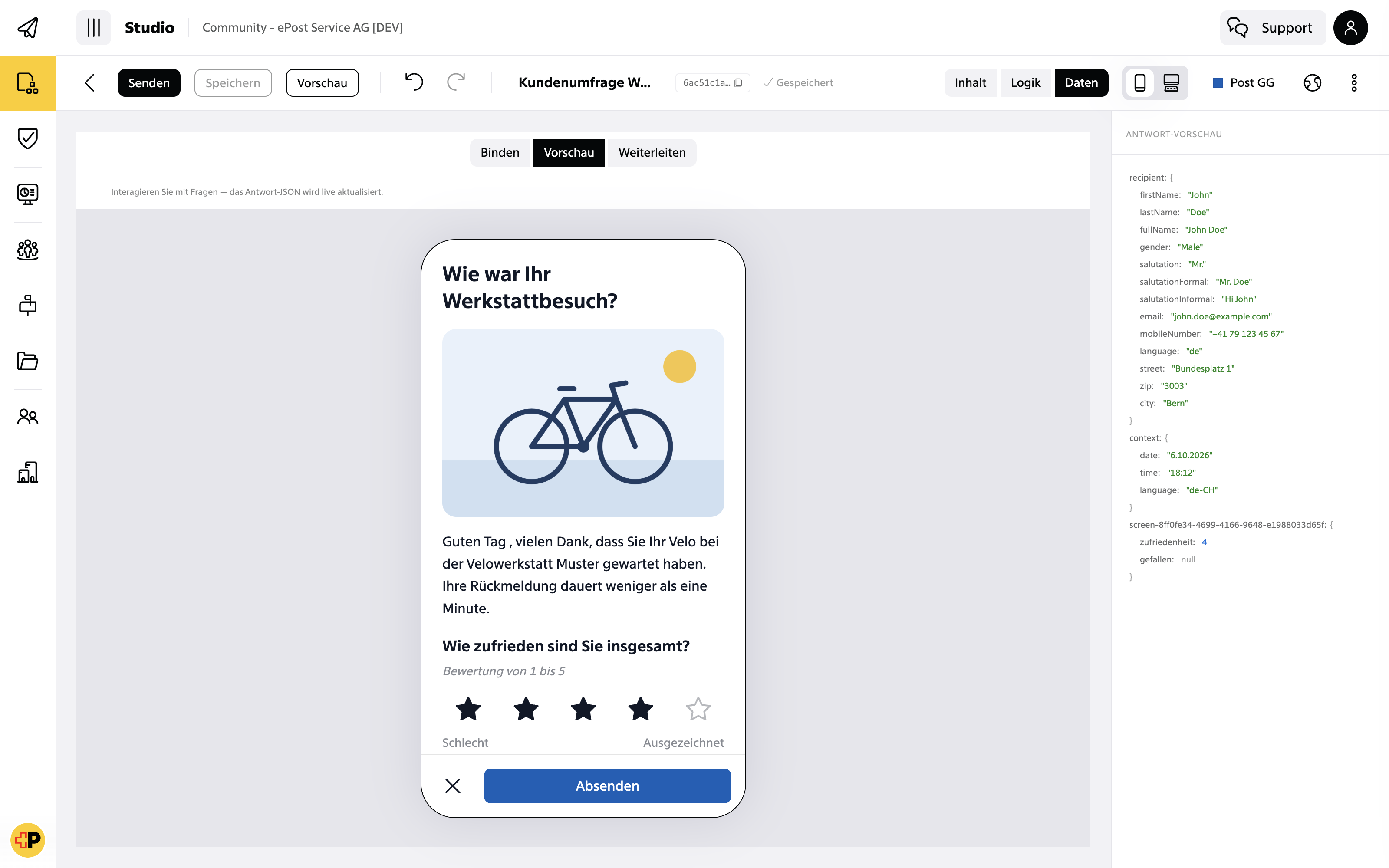The width and height of the screenshot is (1389, 868).
Task: Select the Vorschau tab in data panel
Action: point(569,153)
